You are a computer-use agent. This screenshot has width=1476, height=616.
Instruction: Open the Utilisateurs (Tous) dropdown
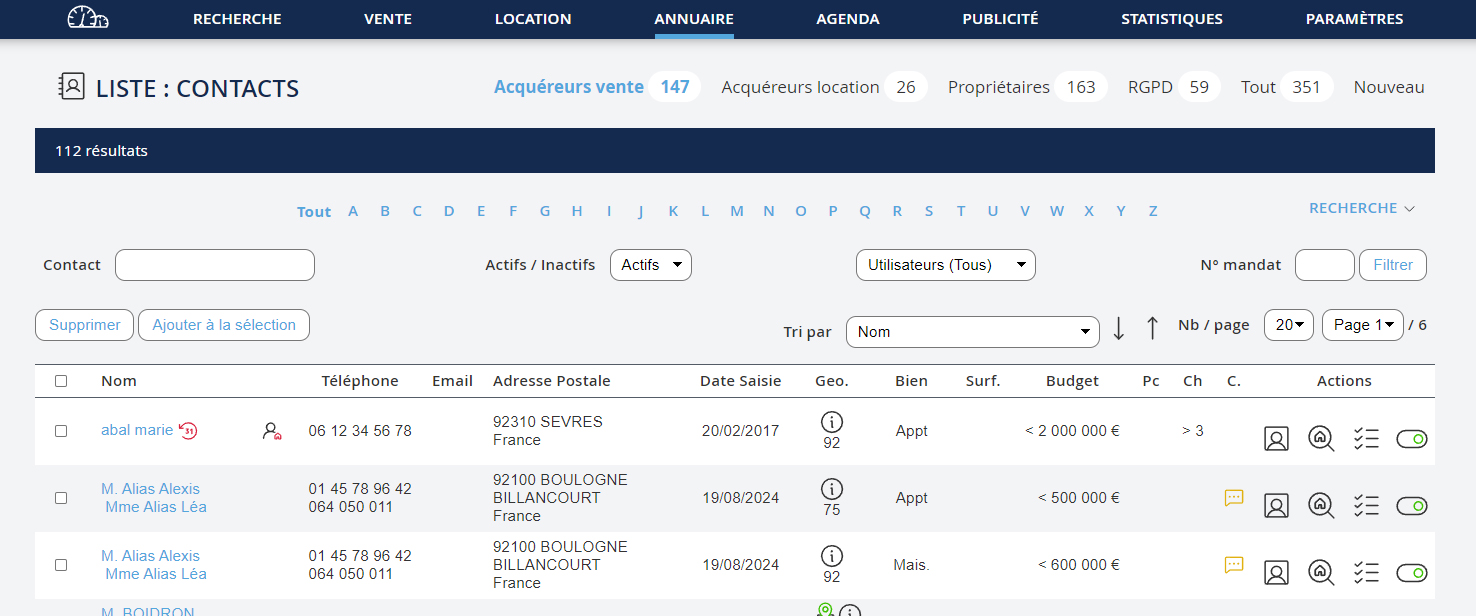point(945,265)
